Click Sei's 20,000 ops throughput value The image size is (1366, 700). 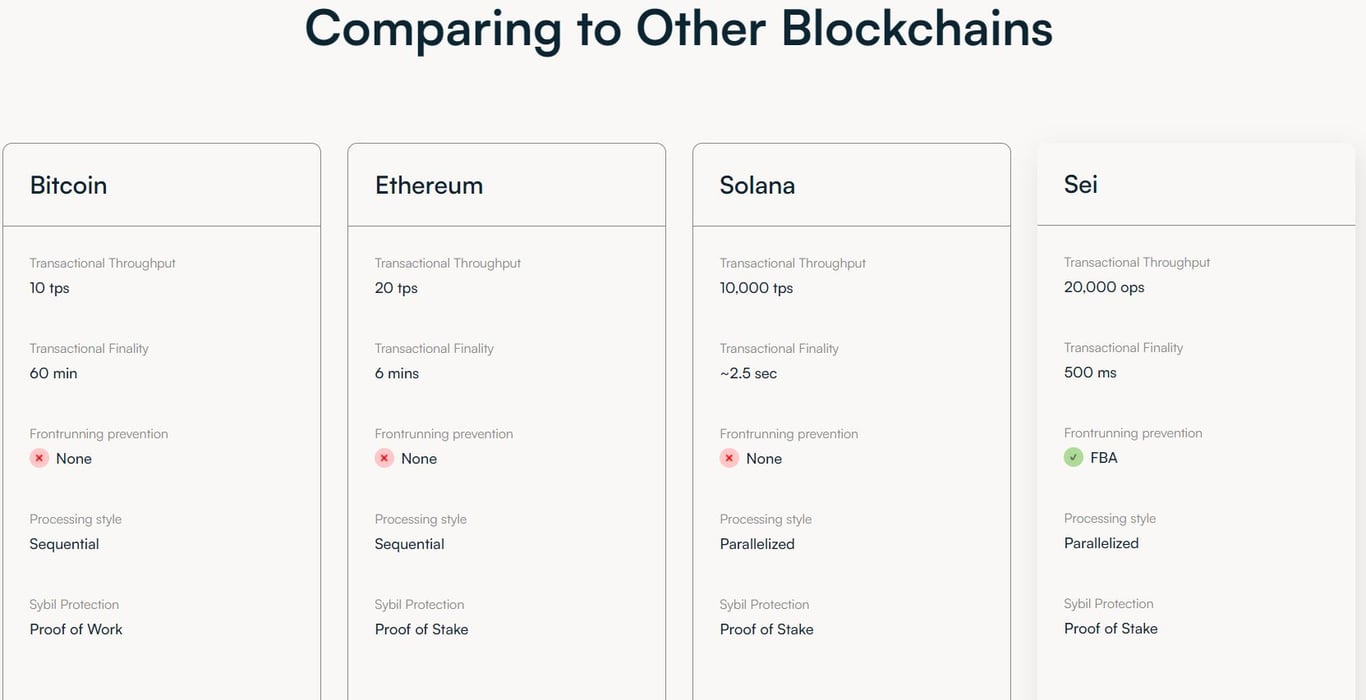(1104, 287)
